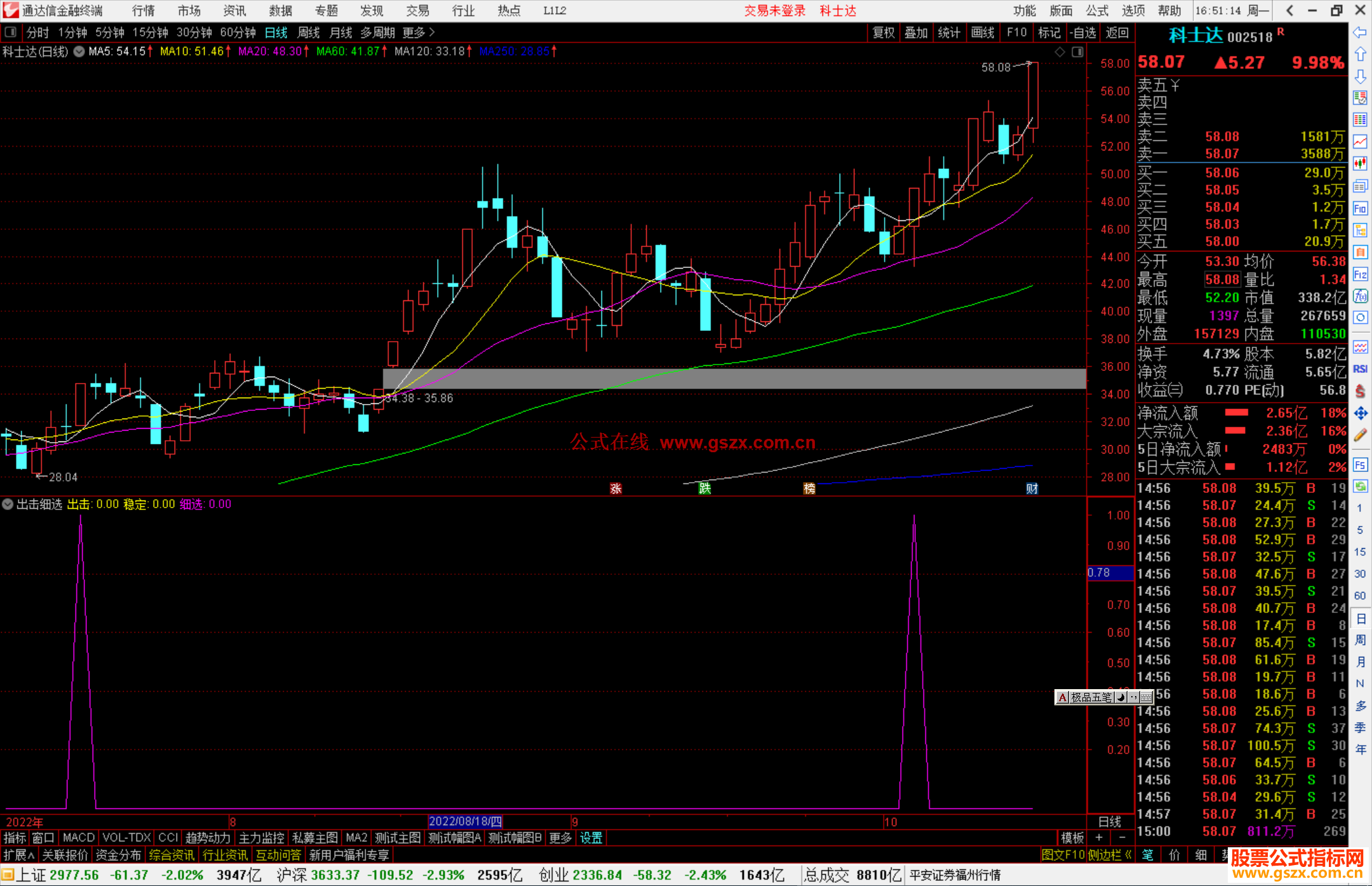Click the up arrow icon in right sidebar
1372x886 pixels.
coord(1360,55)
